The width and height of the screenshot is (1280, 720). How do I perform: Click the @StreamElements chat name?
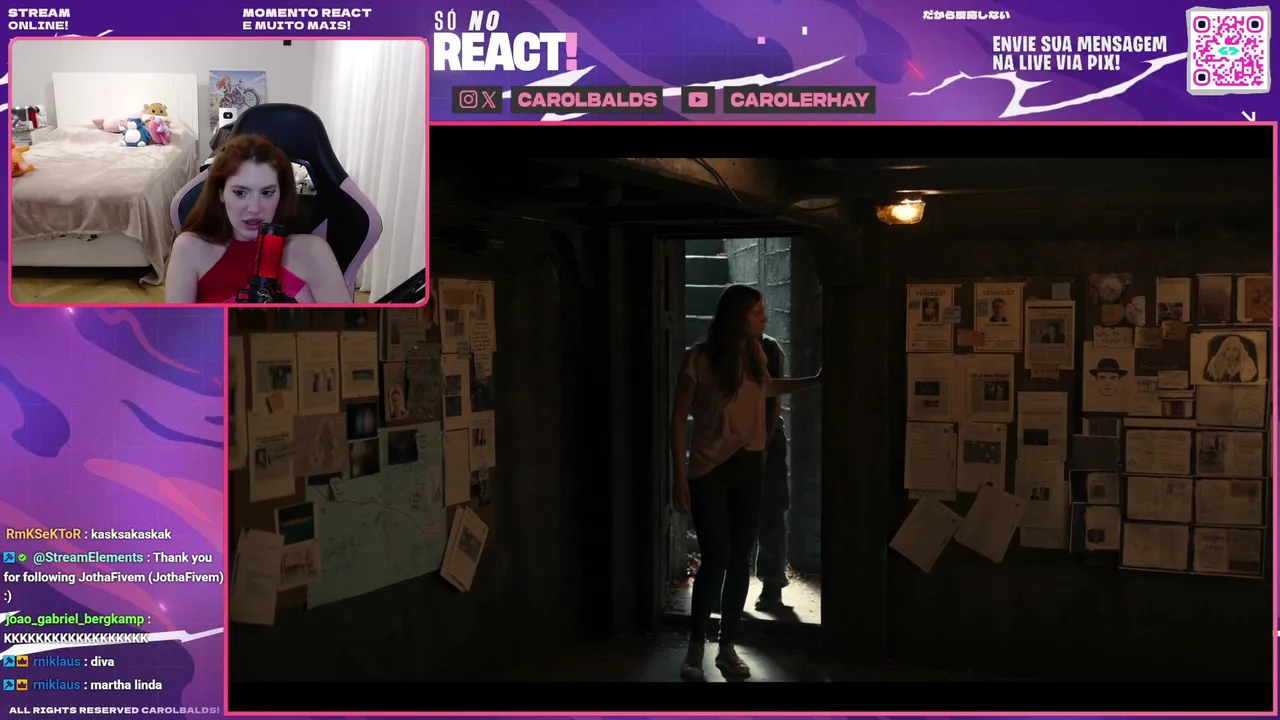88,558
